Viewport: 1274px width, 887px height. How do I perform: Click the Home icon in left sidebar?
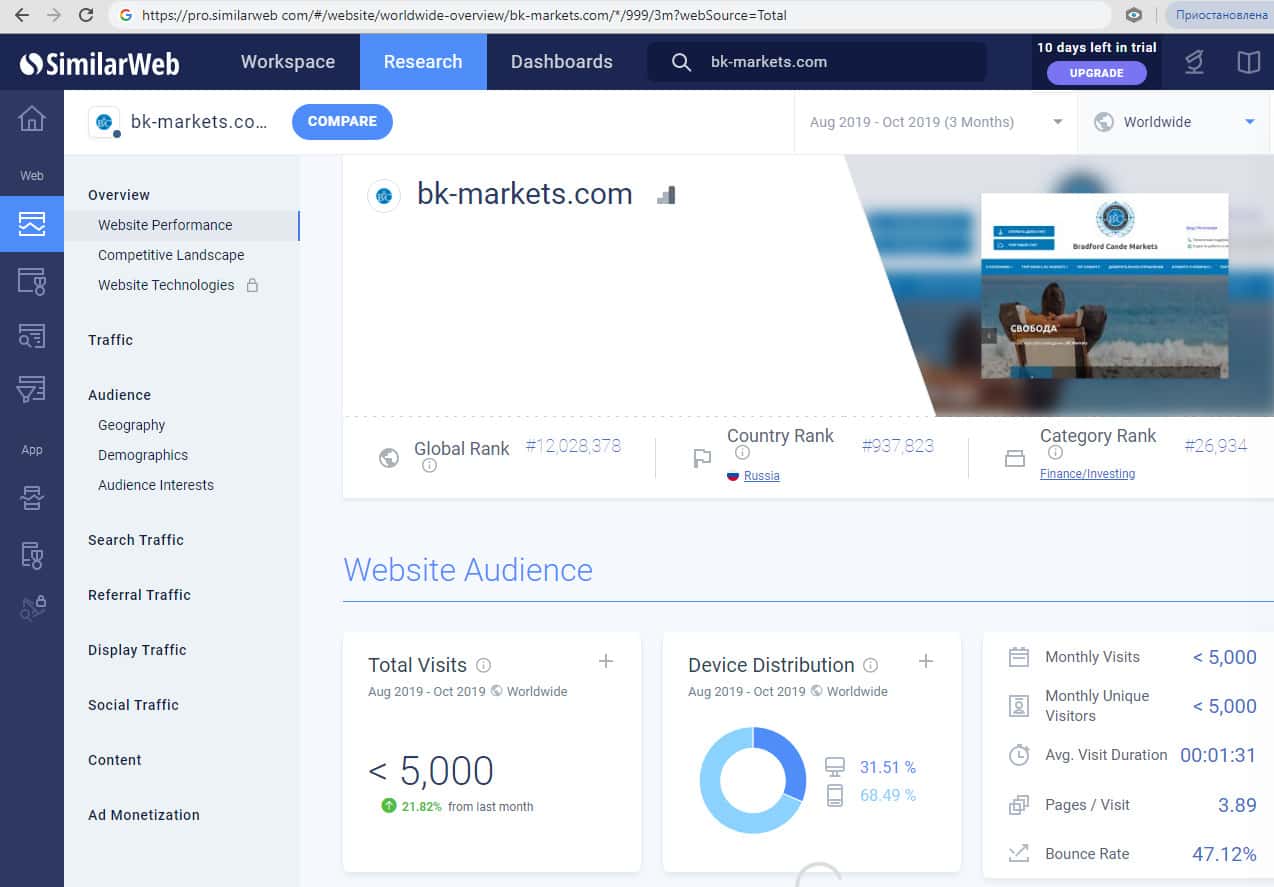coord(32,119)
